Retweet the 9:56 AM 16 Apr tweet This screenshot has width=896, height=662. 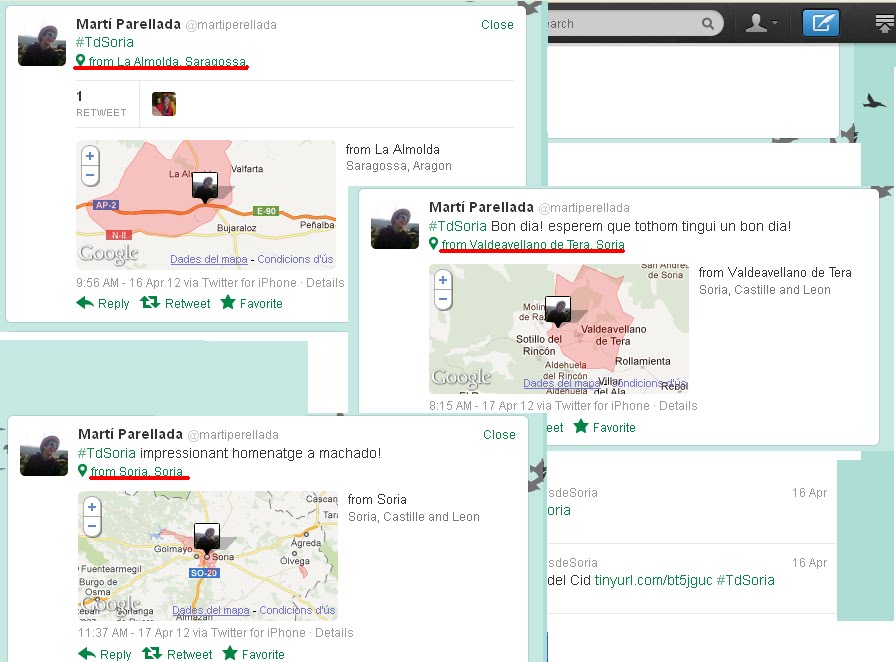pos(175,303)
